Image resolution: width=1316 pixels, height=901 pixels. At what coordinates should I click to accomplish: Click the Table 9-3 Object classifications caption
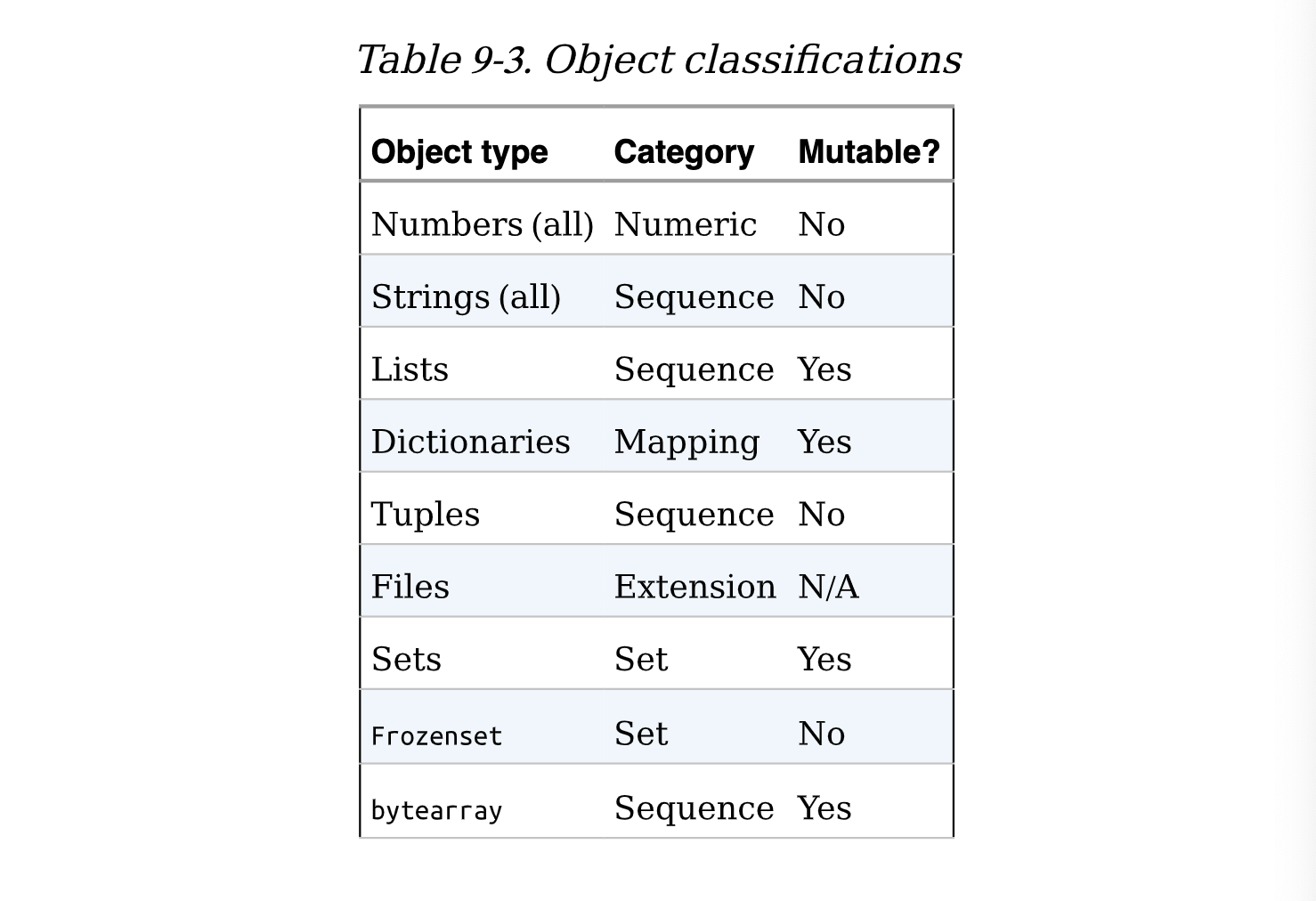click(659, 61)
